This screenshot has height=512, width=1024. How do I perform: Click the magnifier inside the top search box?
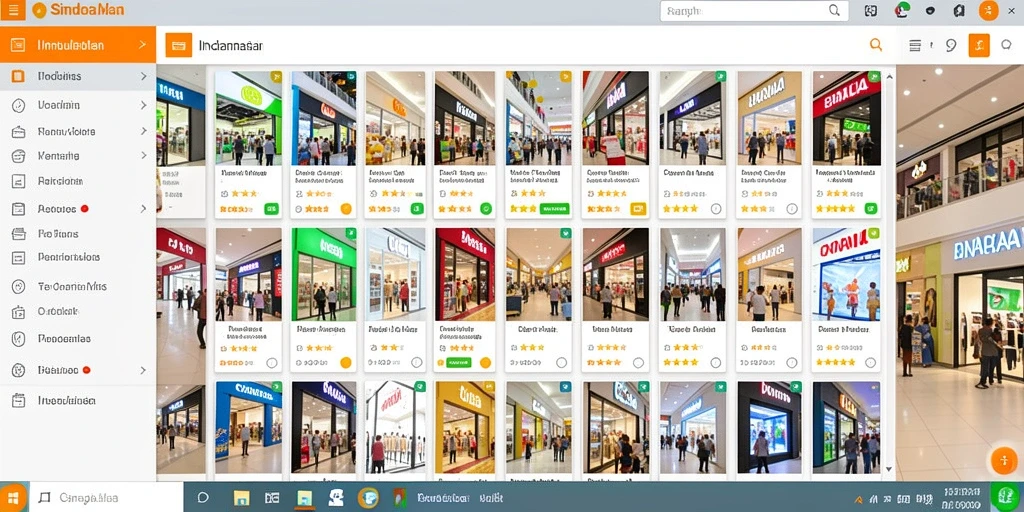click(x=834, y=10)
